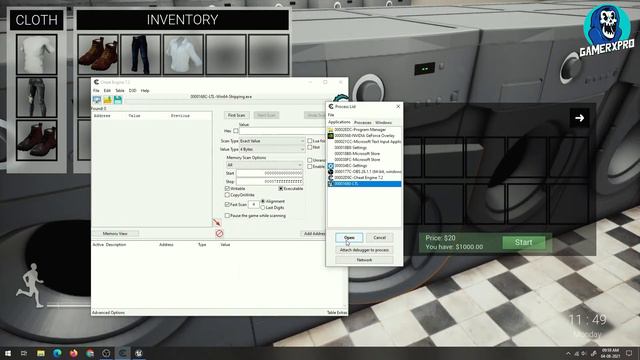Switch to the Processes tab
640x360 pixels.
click(x=362, y=122)
